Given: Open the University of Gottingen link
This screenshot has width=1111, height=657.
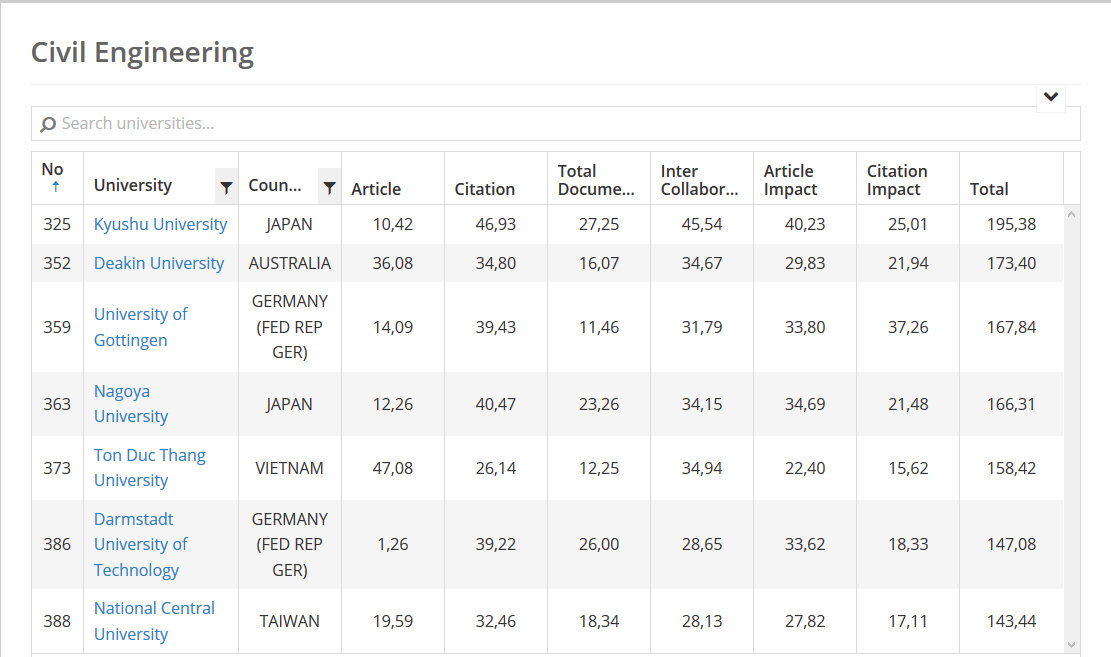Looking at the screenshot, I should (140, 327).
